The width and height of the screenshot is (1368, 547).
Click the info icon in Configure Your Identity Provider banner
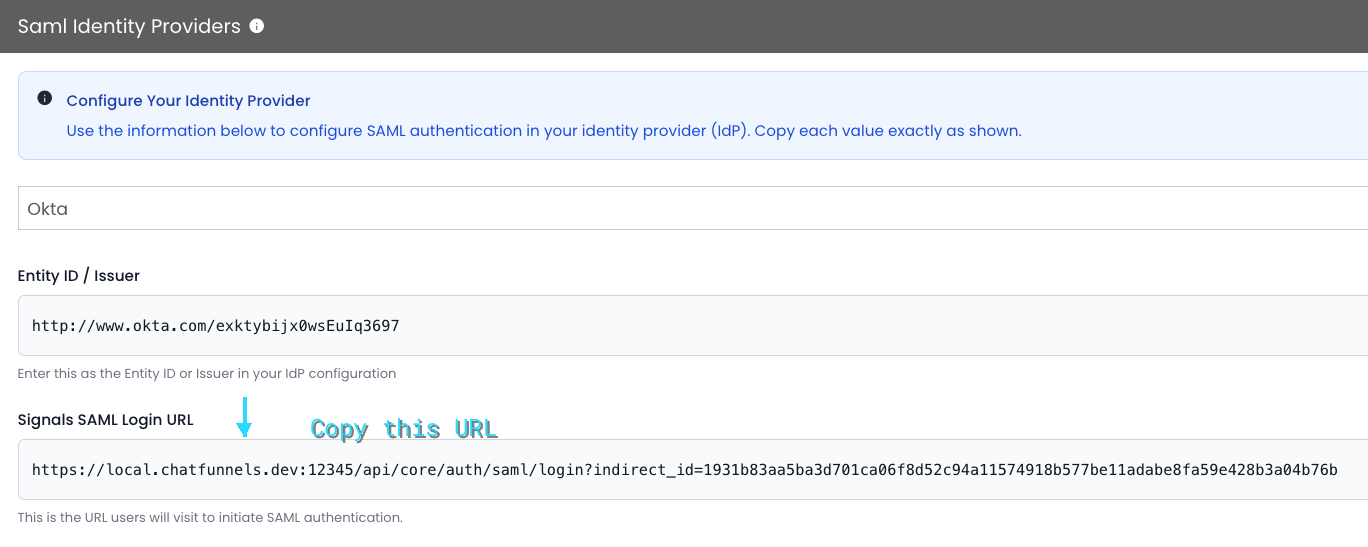point(44,98)
